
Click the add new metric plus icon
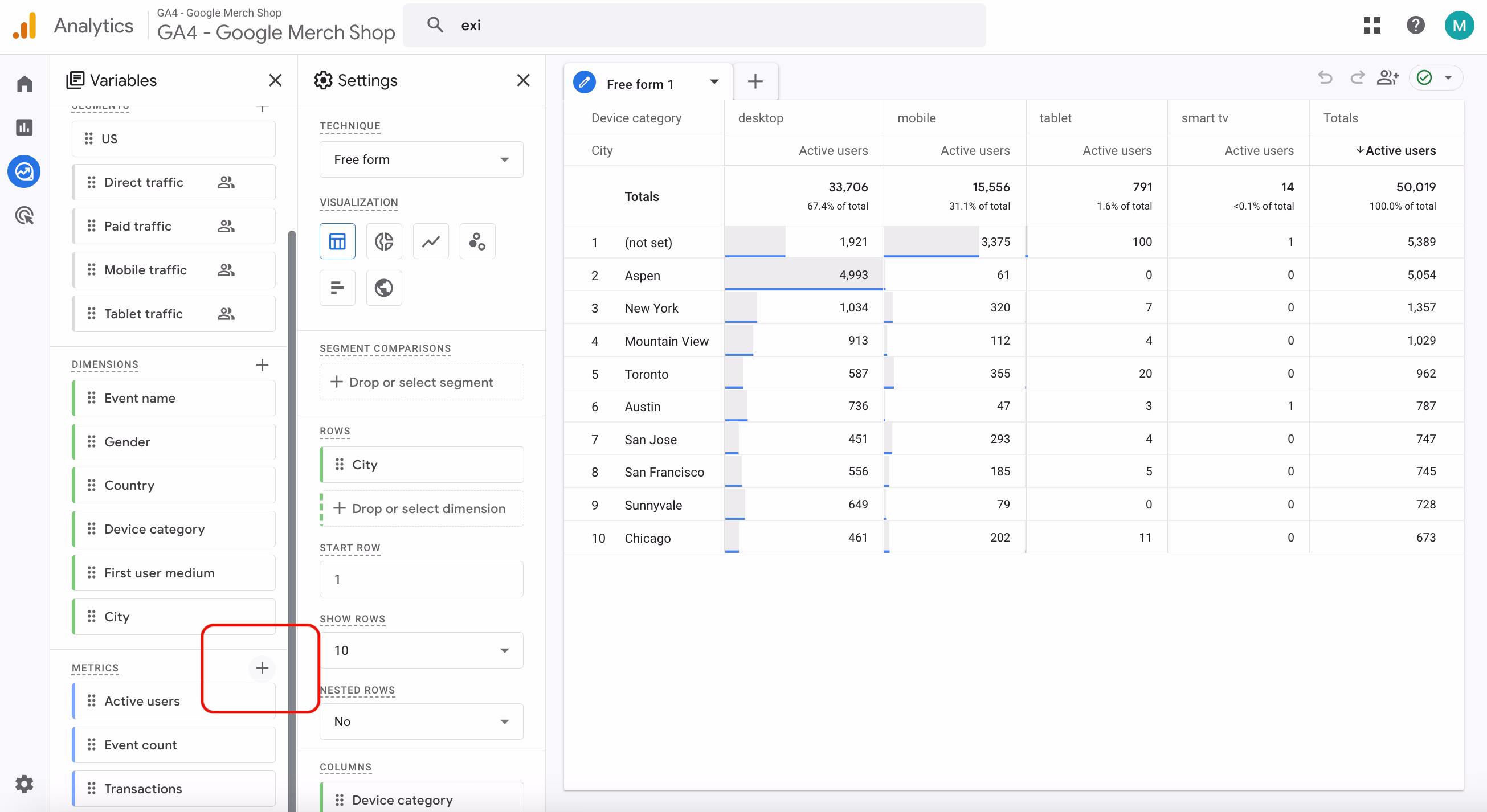pos(262,668)
